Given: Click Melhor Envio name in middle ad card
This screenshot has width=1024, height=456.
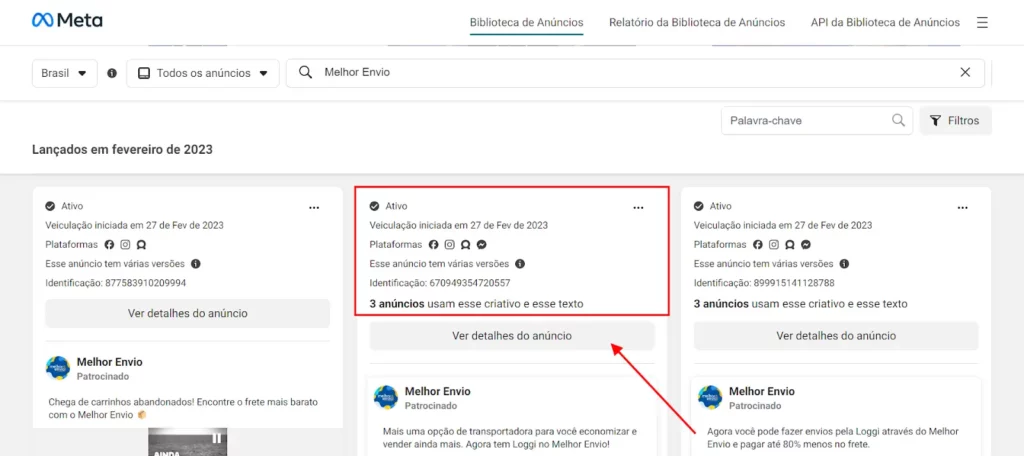Looking at the screenshot, I should (438, 391).
